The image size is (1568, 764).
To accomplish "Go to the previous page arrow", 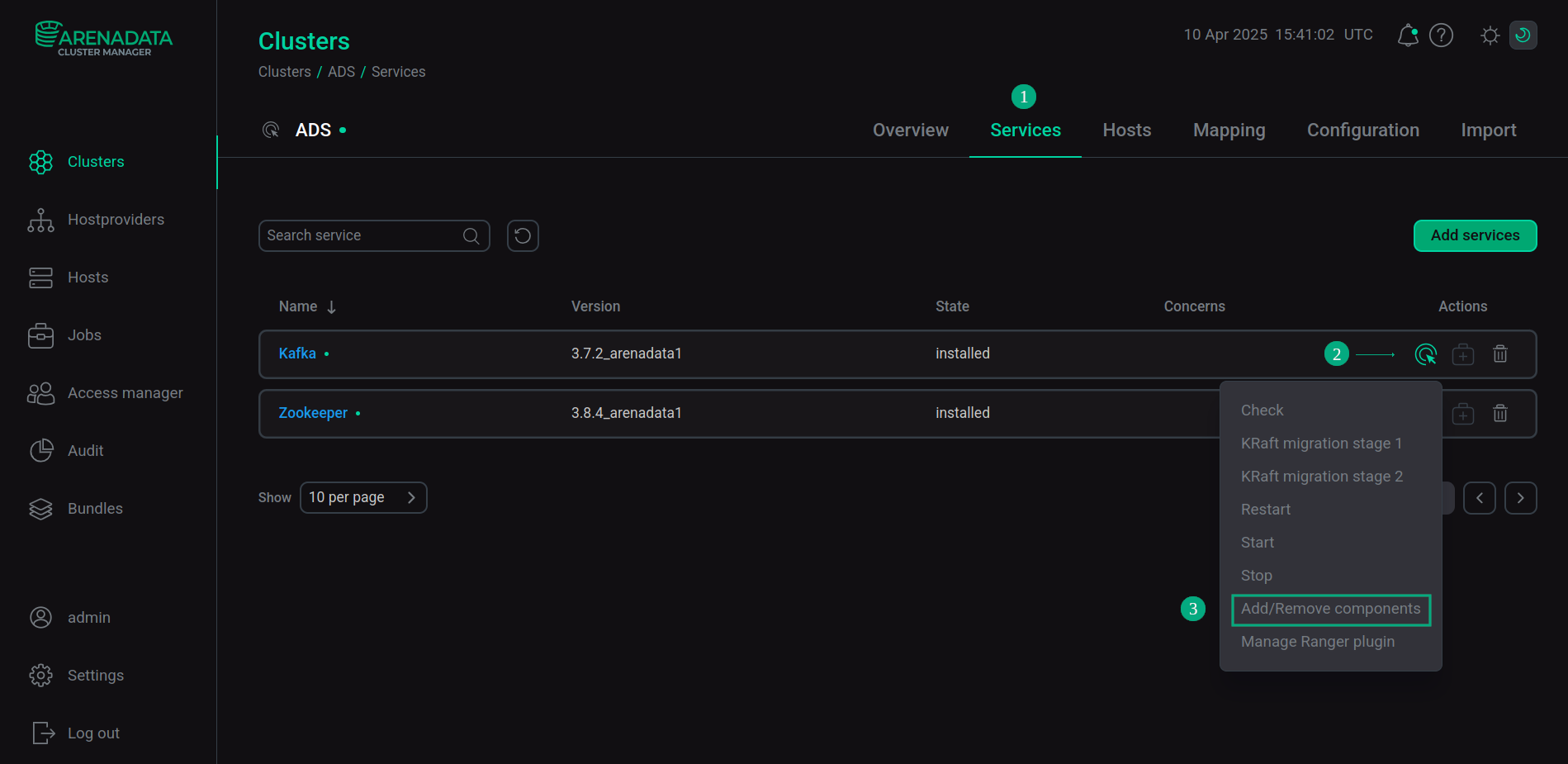I will tap(1480, 498).
